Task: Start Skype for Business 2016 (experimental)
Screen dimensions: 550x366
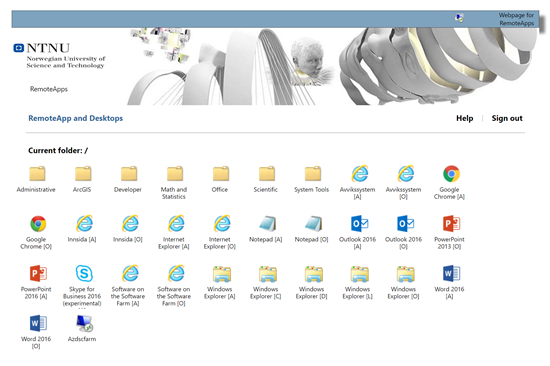Action: (82, 286)
